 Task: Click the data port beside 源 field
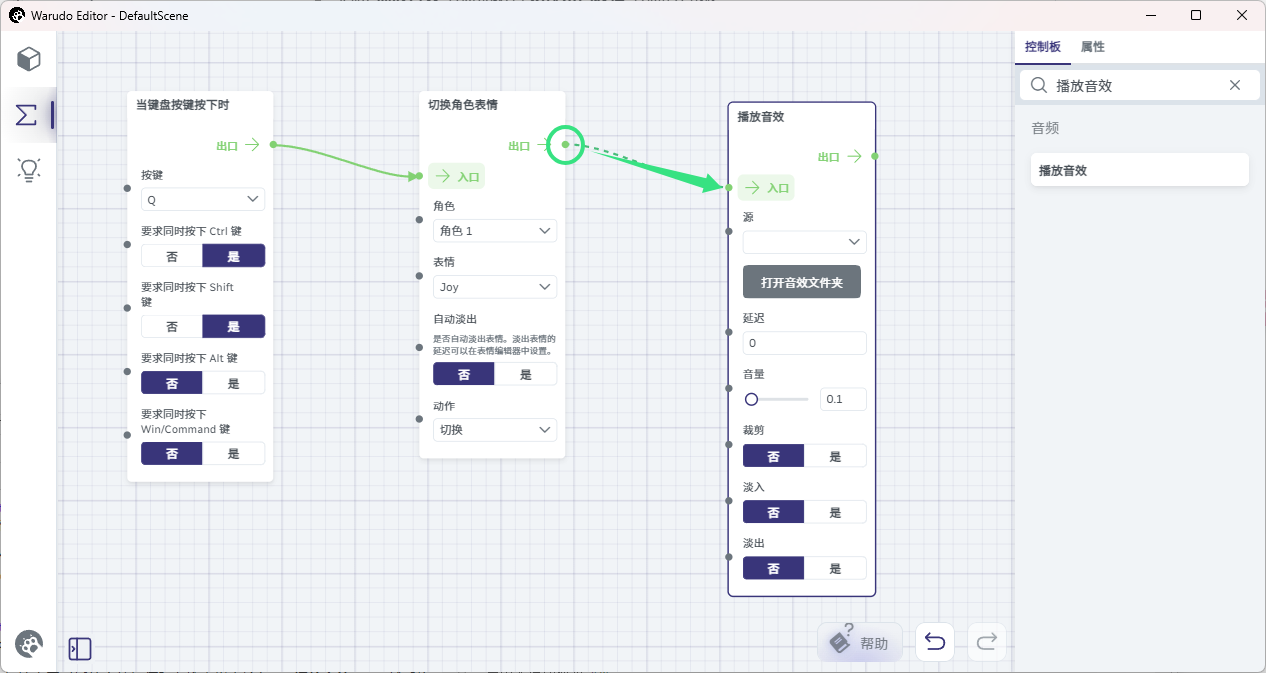[x=729, y=230]
